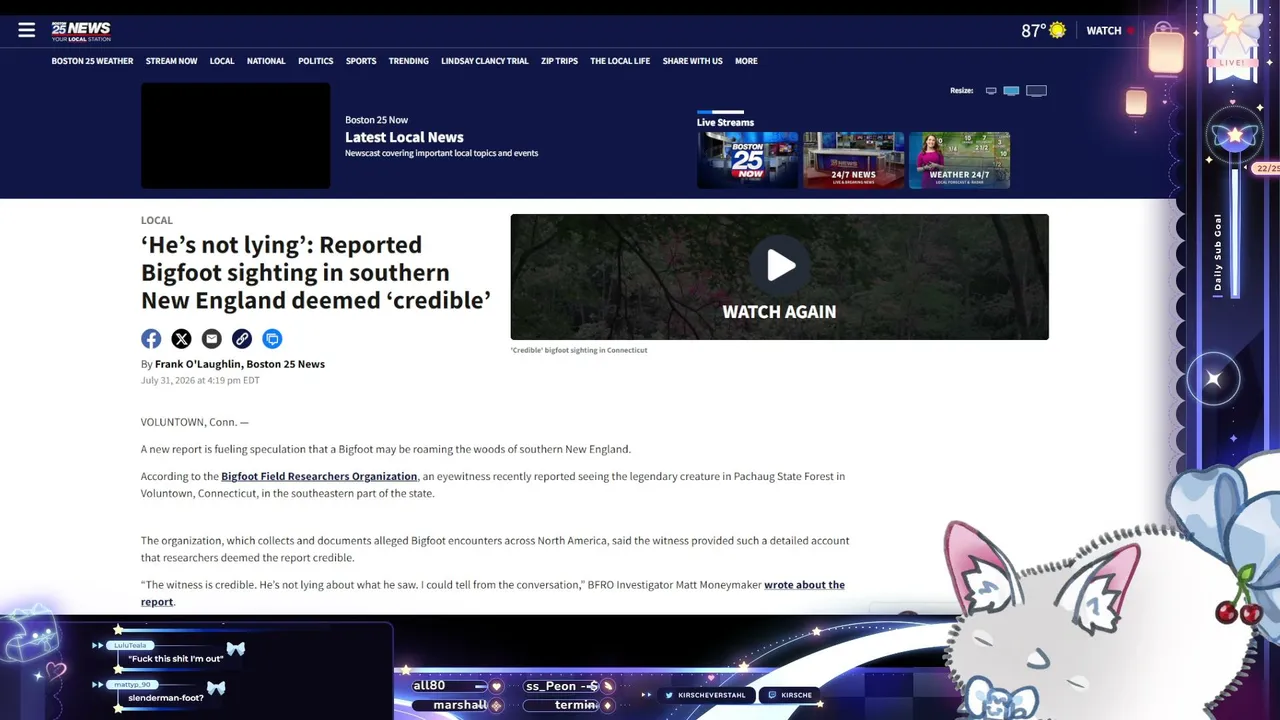Open Boston 25 Weather menu item
This screenshot has height=720, width=1280.
pos(92,61)
